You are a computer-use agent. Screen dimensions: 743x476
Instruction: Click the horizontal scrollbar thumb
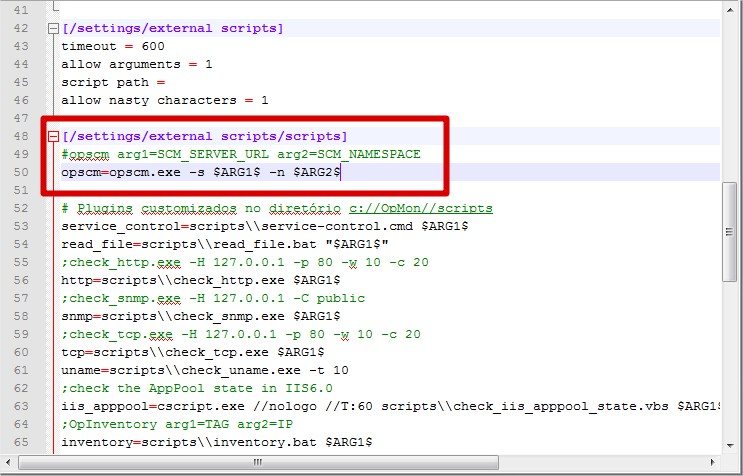point(257,463)
